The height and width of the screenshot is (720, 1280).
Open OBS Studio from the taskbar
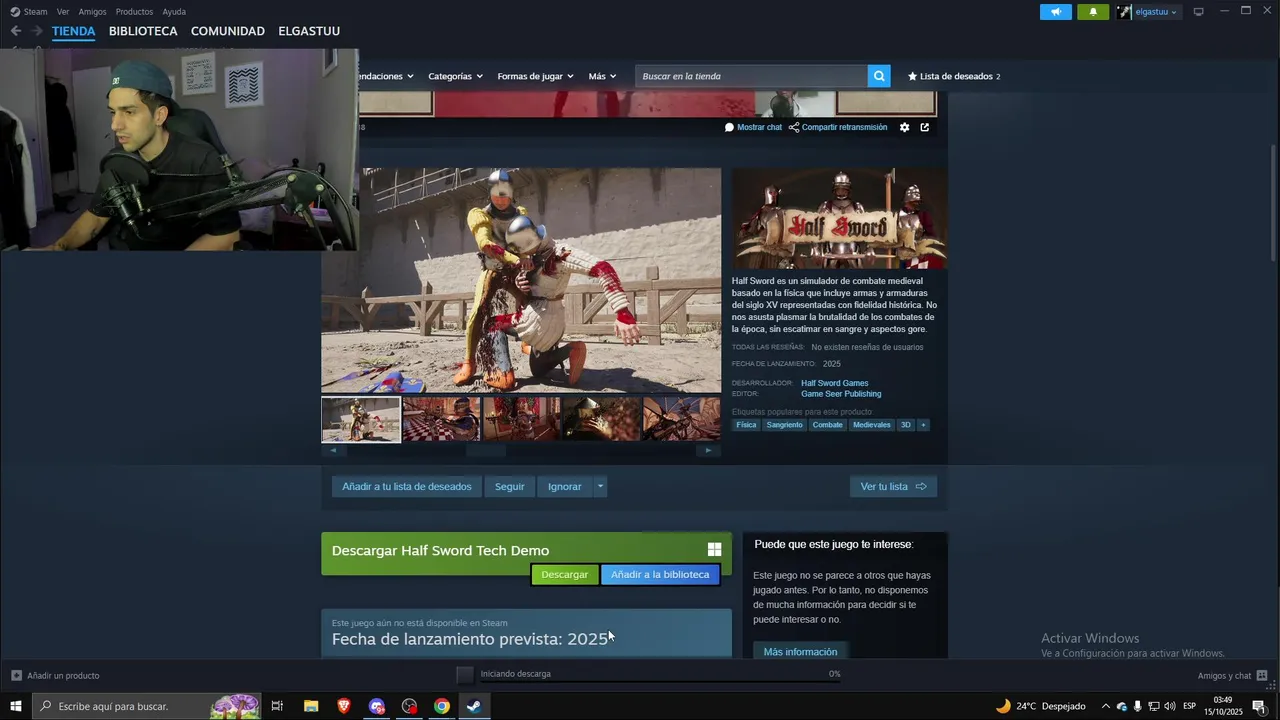tap(409, 706)
